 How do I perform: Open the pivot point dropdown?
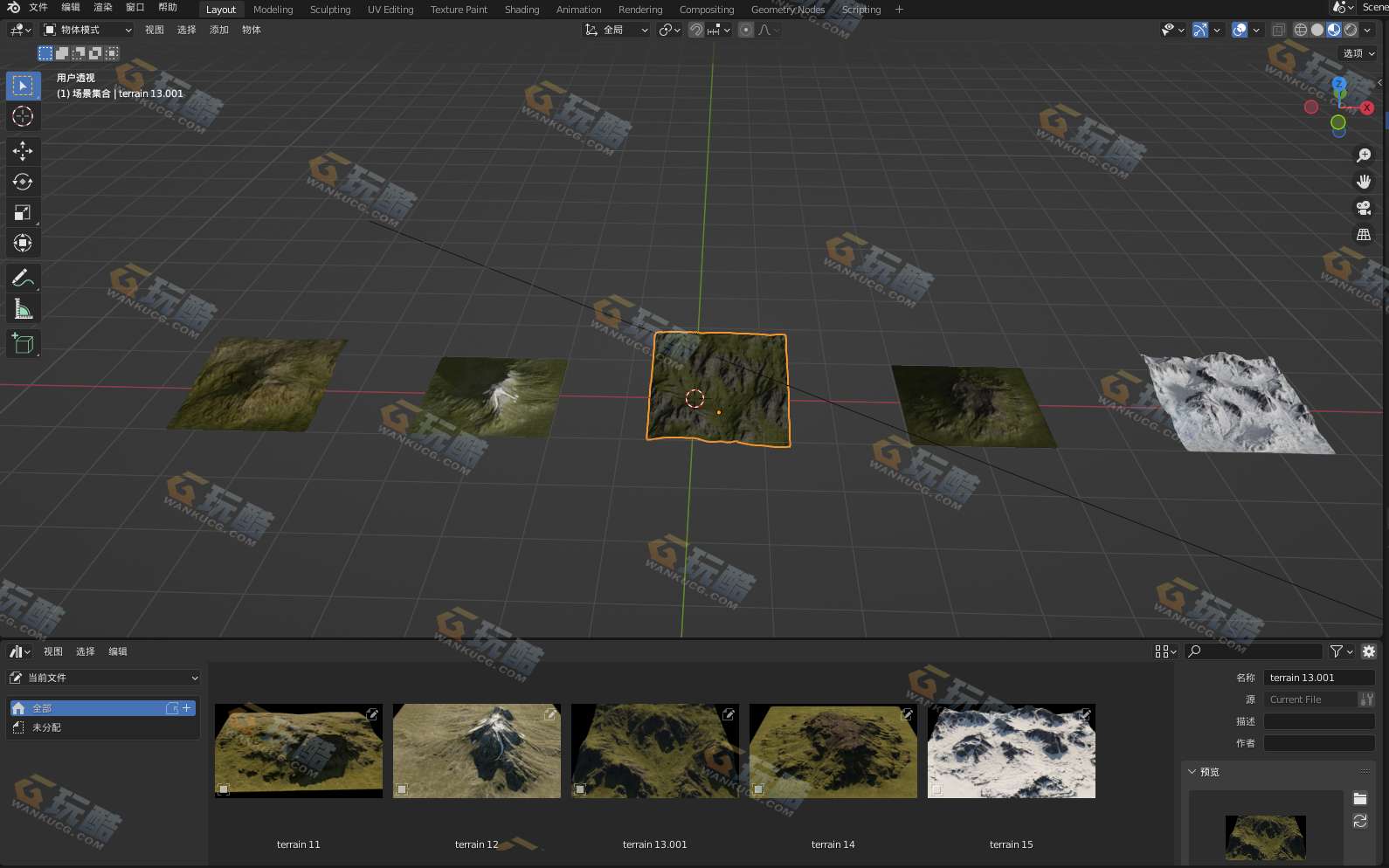tap(670, 30)
